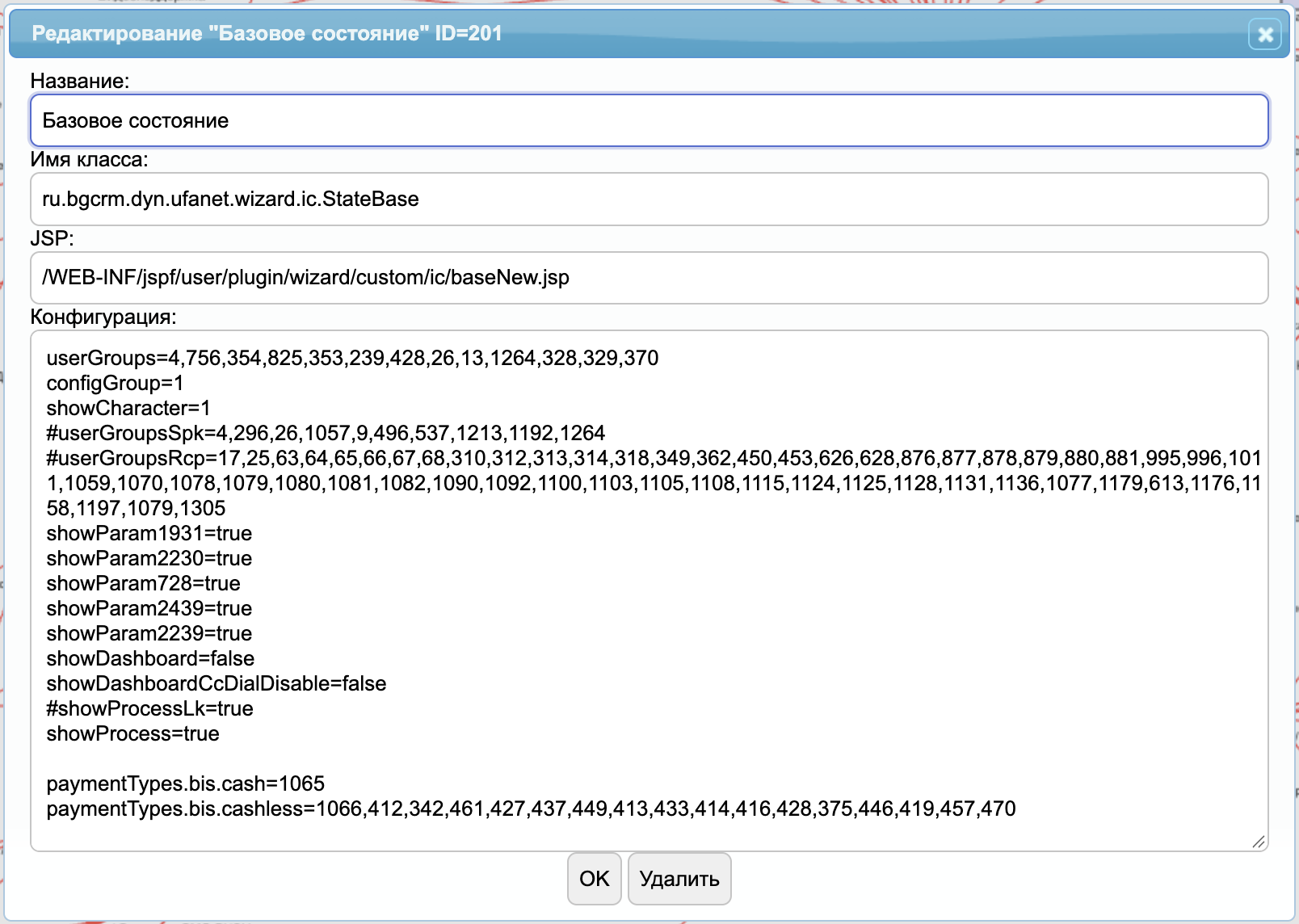The image size is (1299, 924).
Task: Click the 'Имя класса:' label
Action: (x=90, y=159)
